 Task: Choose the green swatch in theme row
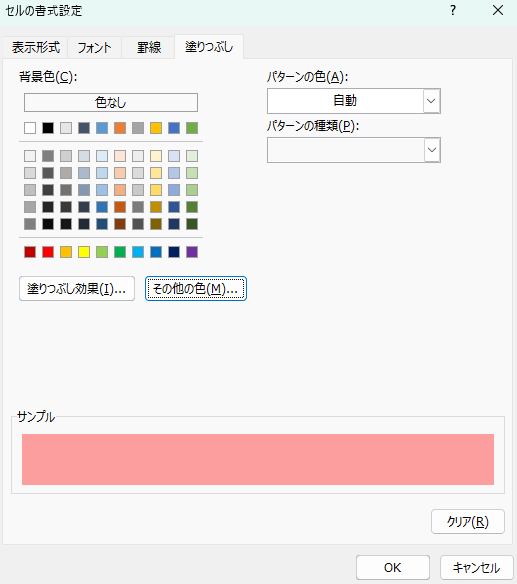point(192,128)
